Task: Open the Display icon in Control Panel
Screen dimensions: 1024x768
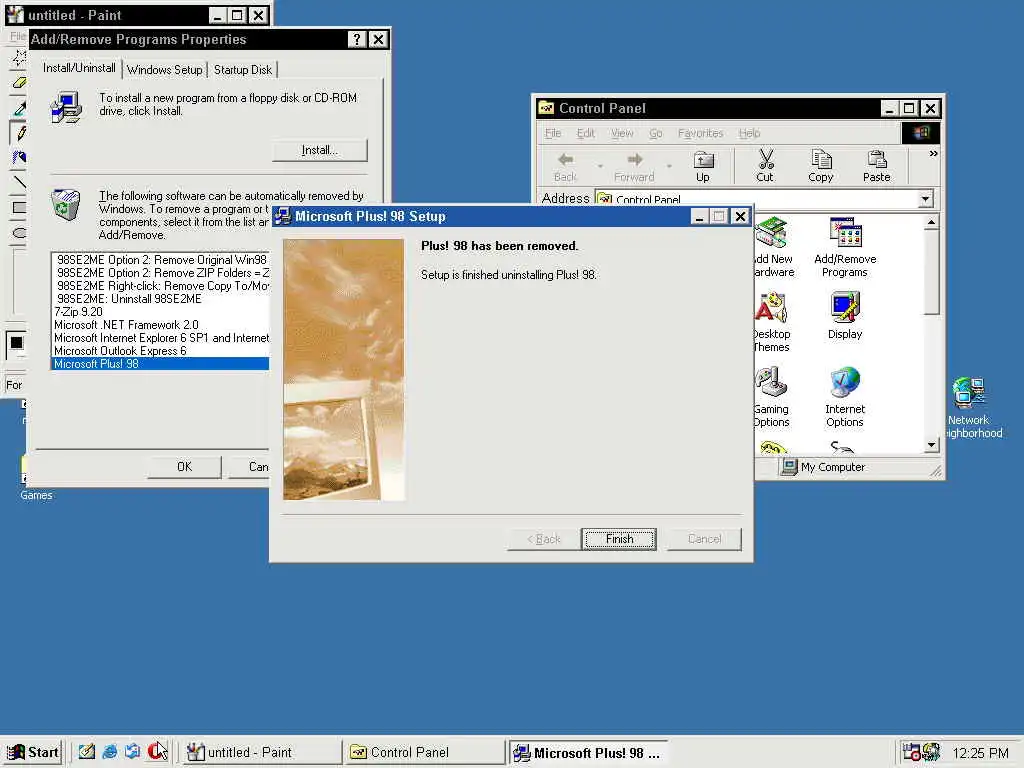Action: point(845,317)
